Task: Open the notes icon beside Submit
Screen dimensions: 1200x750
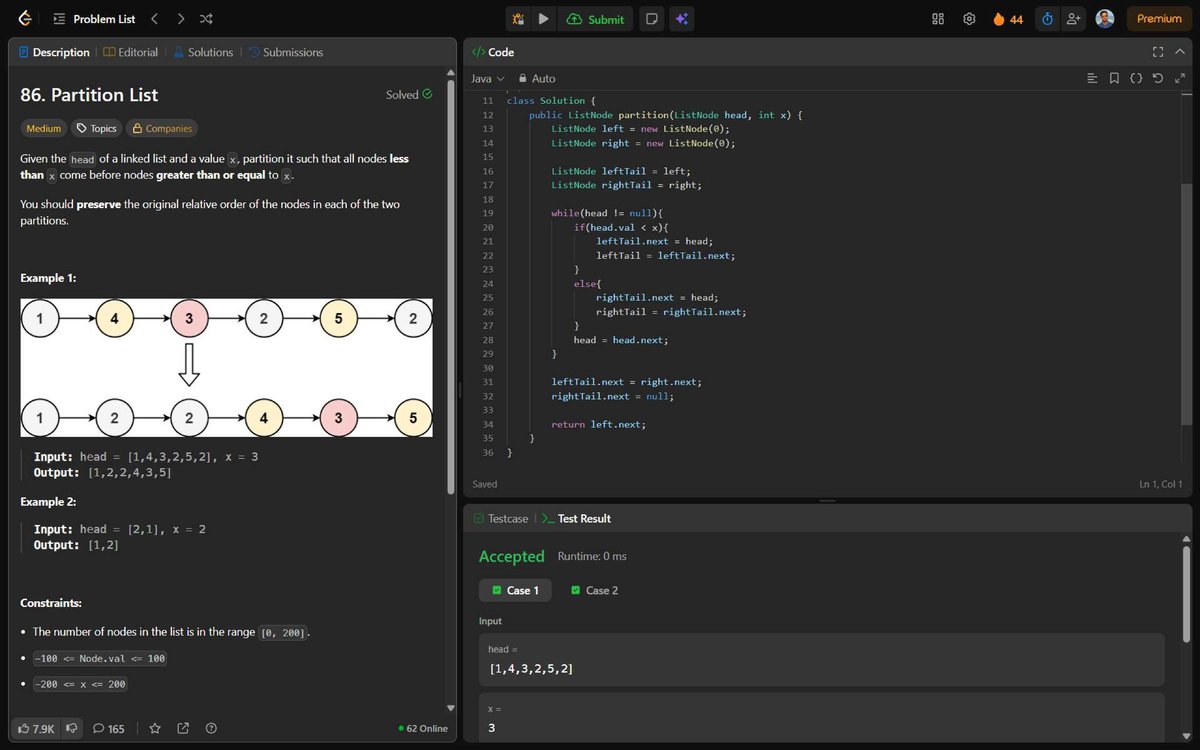Action: [x=651, y=19]
